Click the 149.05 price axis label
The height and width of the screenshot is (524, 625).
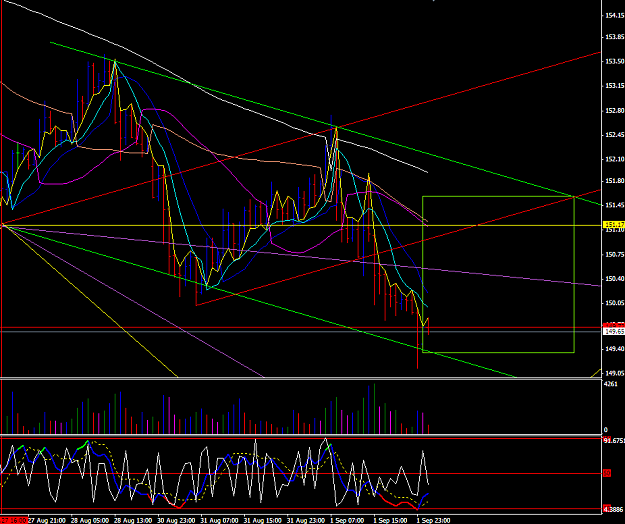[615, 373]
